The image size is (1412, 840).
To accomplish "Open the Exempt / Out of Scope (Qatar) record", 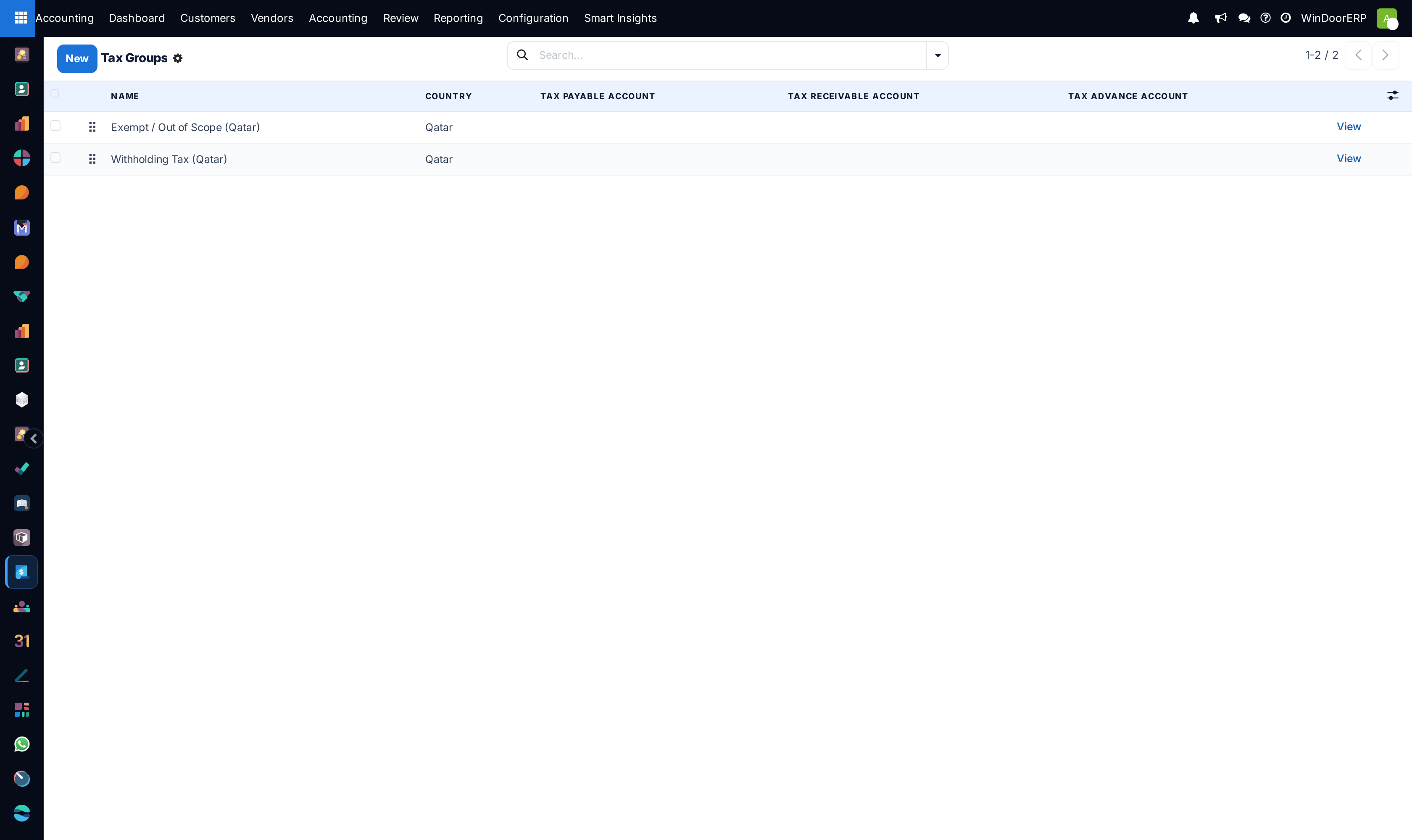I will 185,127.
